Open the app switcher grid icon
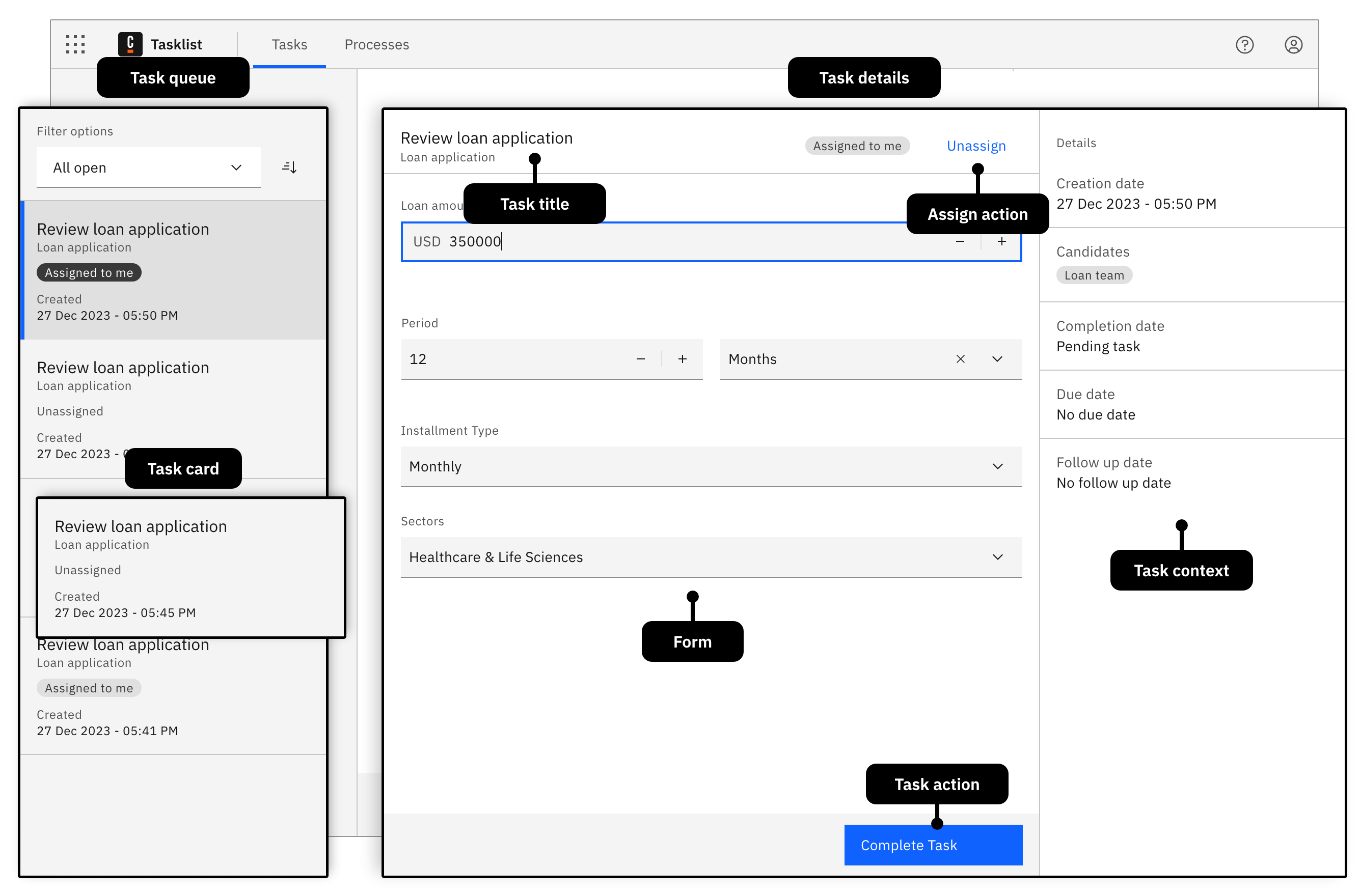1360x896 pixels. pos(75,44)
